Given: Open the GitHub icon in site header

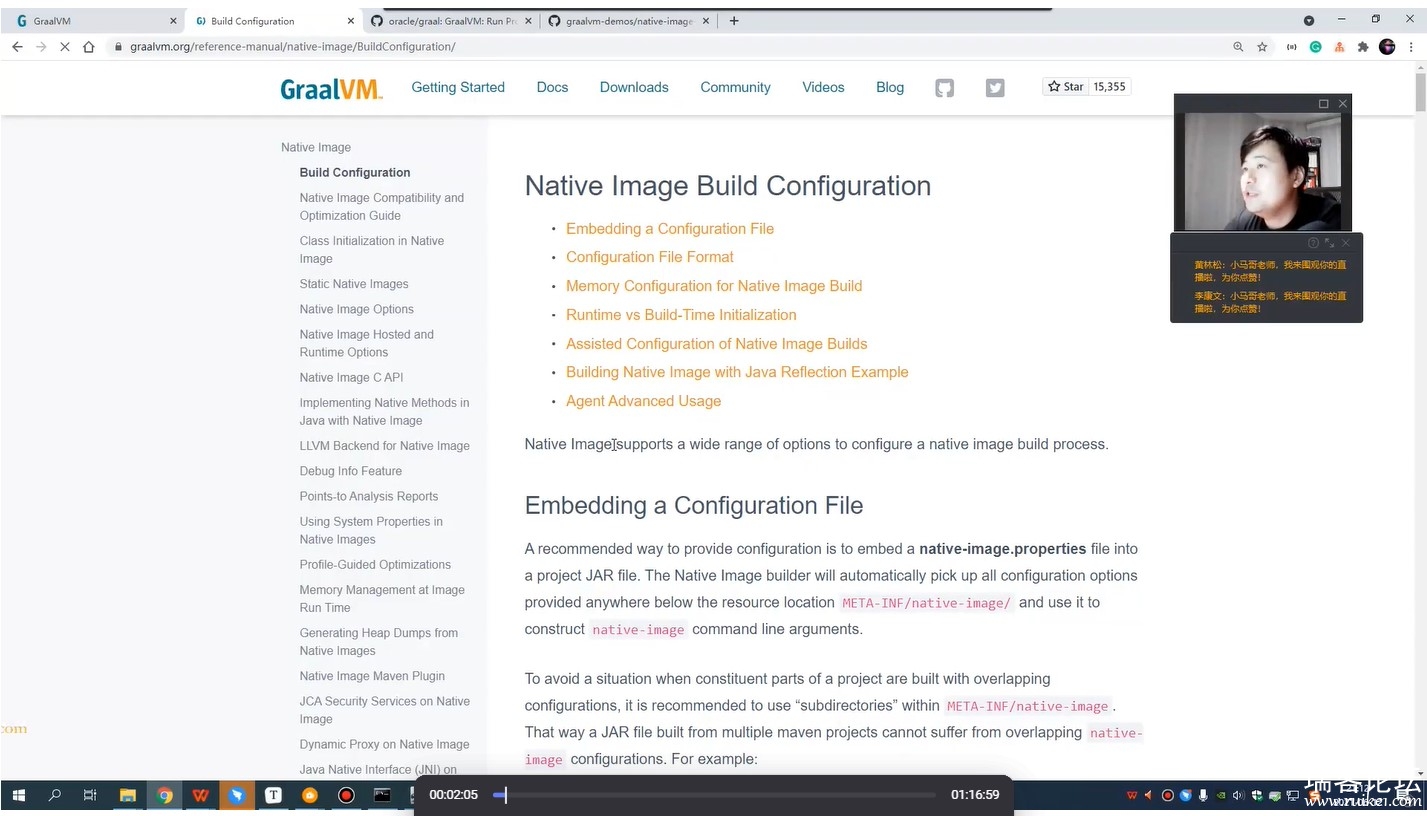Looking at the screenshot, I should click(944, 88).
